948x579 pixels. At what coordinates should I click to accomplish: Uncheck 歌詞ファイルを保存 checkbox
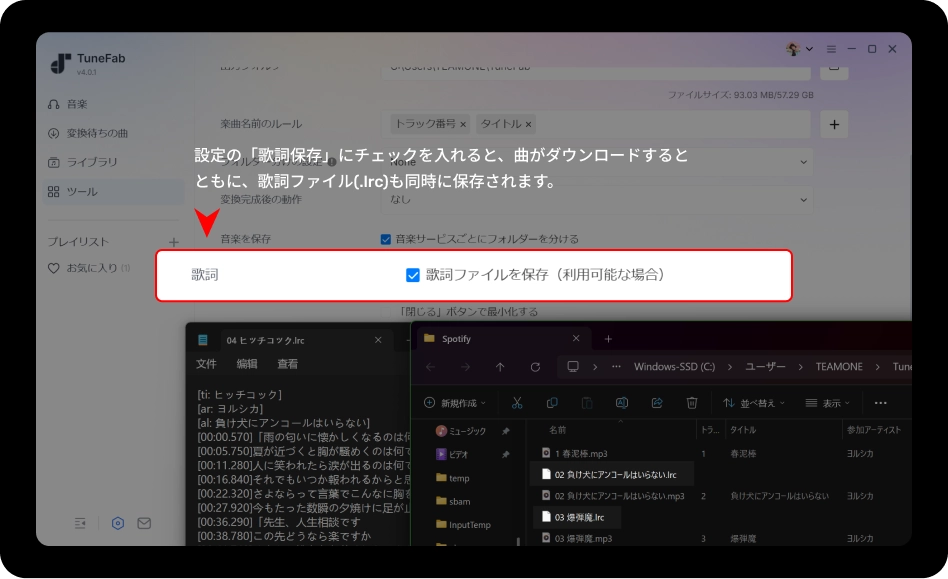click(384, 277)
